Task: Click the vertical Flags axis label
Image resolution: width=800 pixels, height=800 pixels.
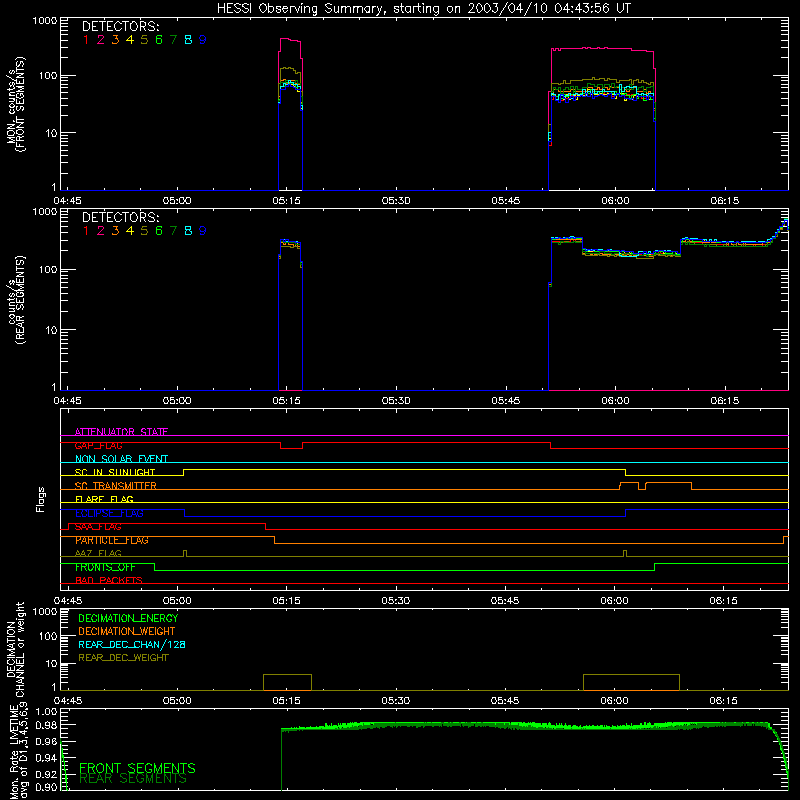Action: 41,499
